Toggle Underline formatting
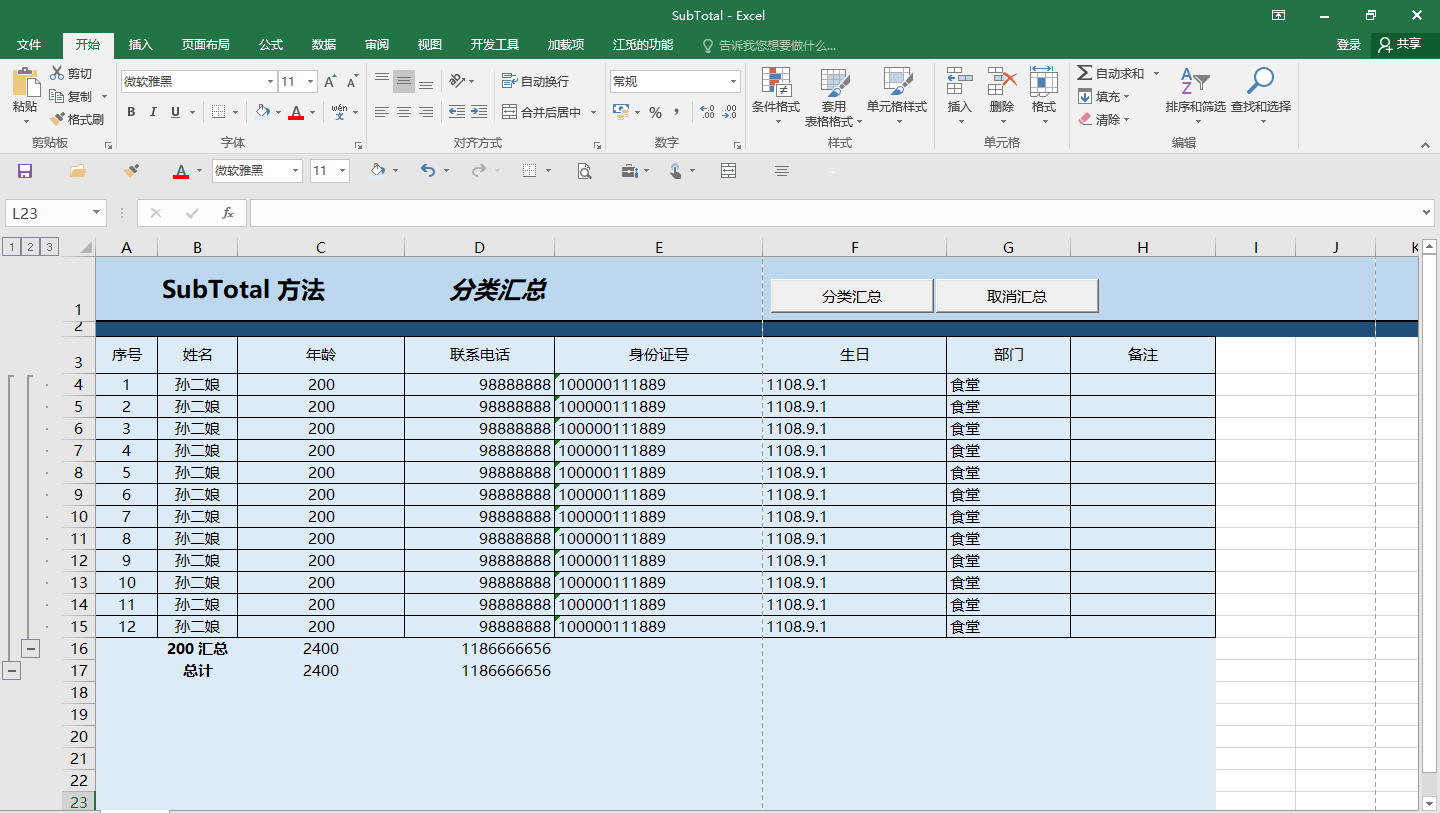1440x813 pixels. tap(175, 112)
